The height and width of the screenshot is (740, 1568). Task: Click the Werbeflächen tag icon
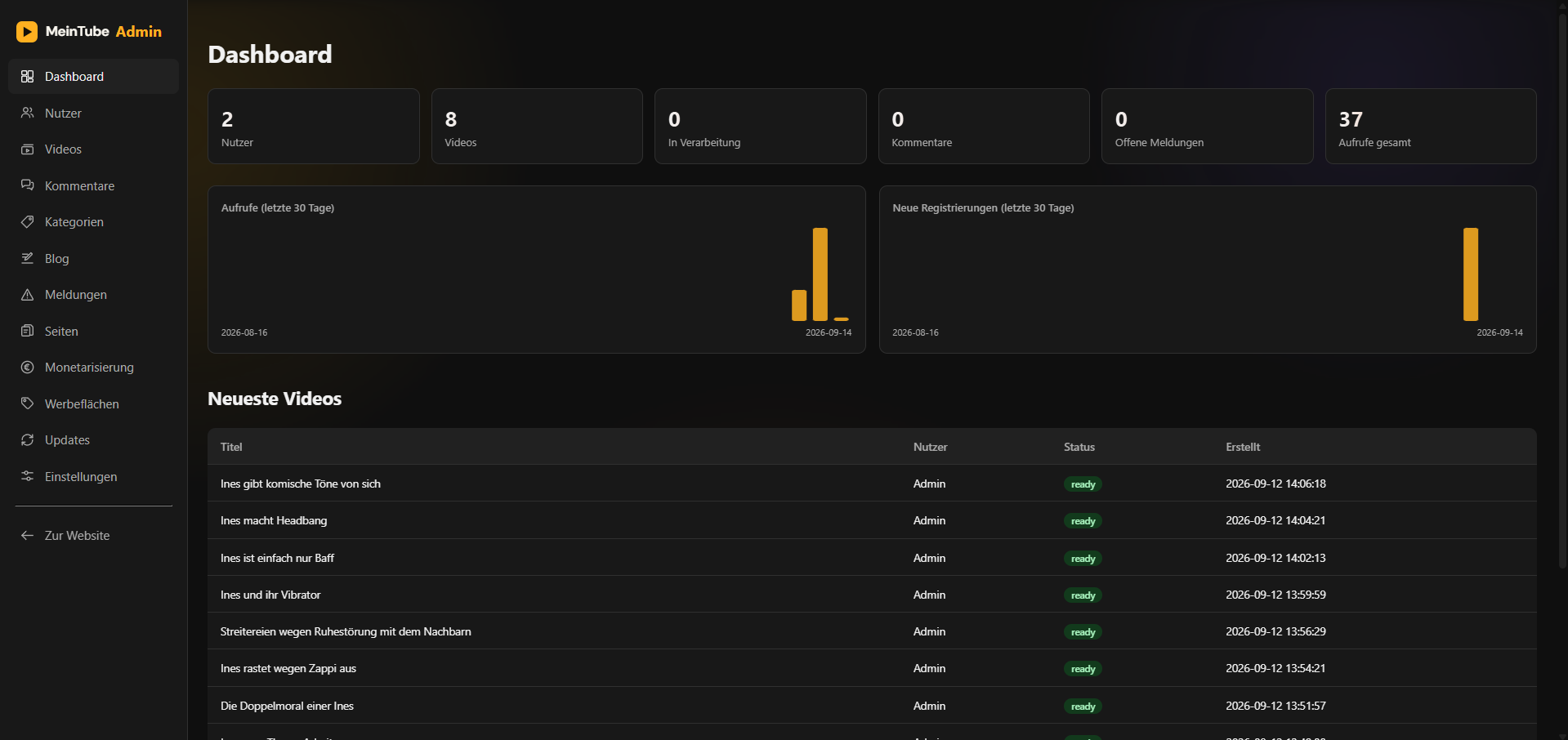click(27, 403)
